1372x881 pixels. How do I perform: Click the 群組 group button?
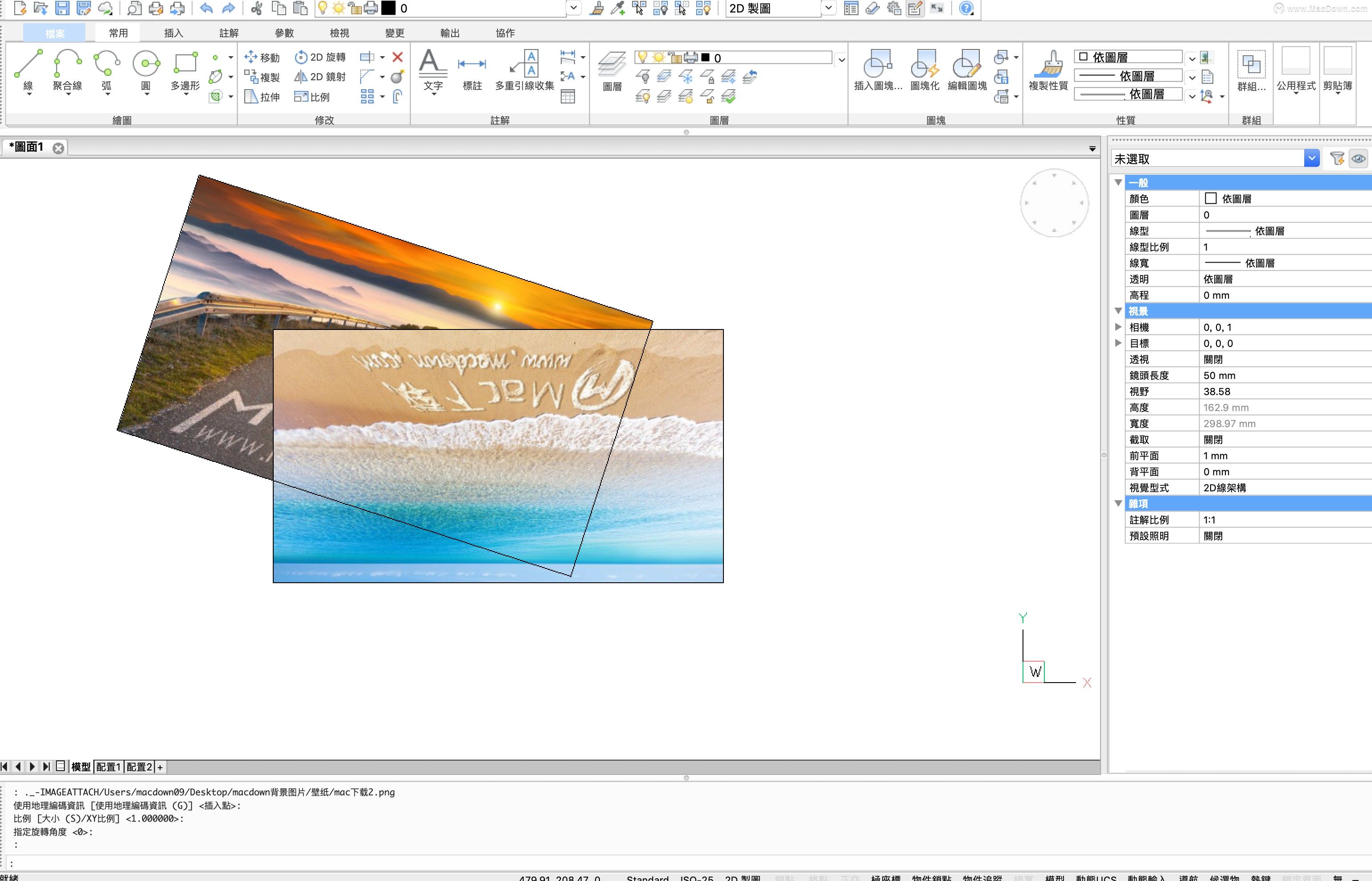point(1251,71)
